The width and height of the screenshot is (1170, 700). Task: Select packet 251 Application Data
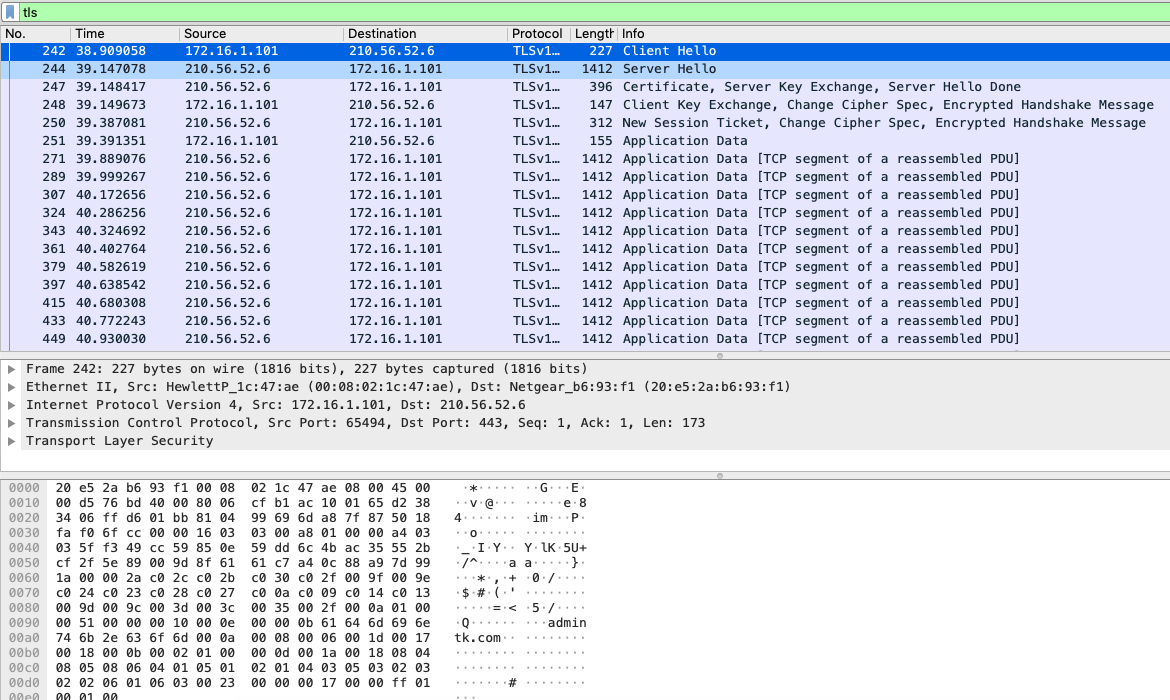[585, 140]
